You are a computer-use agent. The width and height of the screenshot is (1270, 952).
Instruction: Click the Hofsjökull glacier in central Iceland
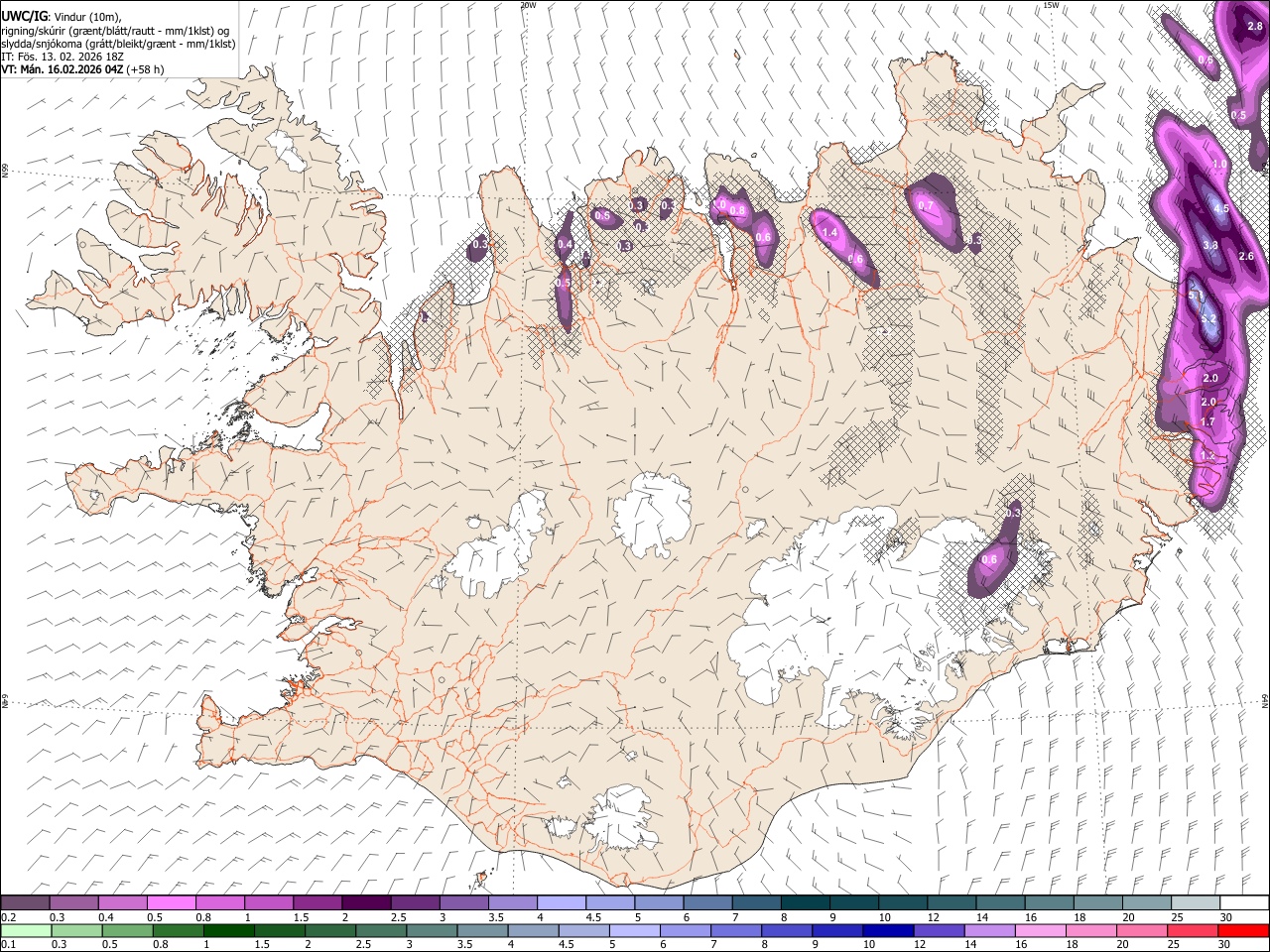coord(652,514)
